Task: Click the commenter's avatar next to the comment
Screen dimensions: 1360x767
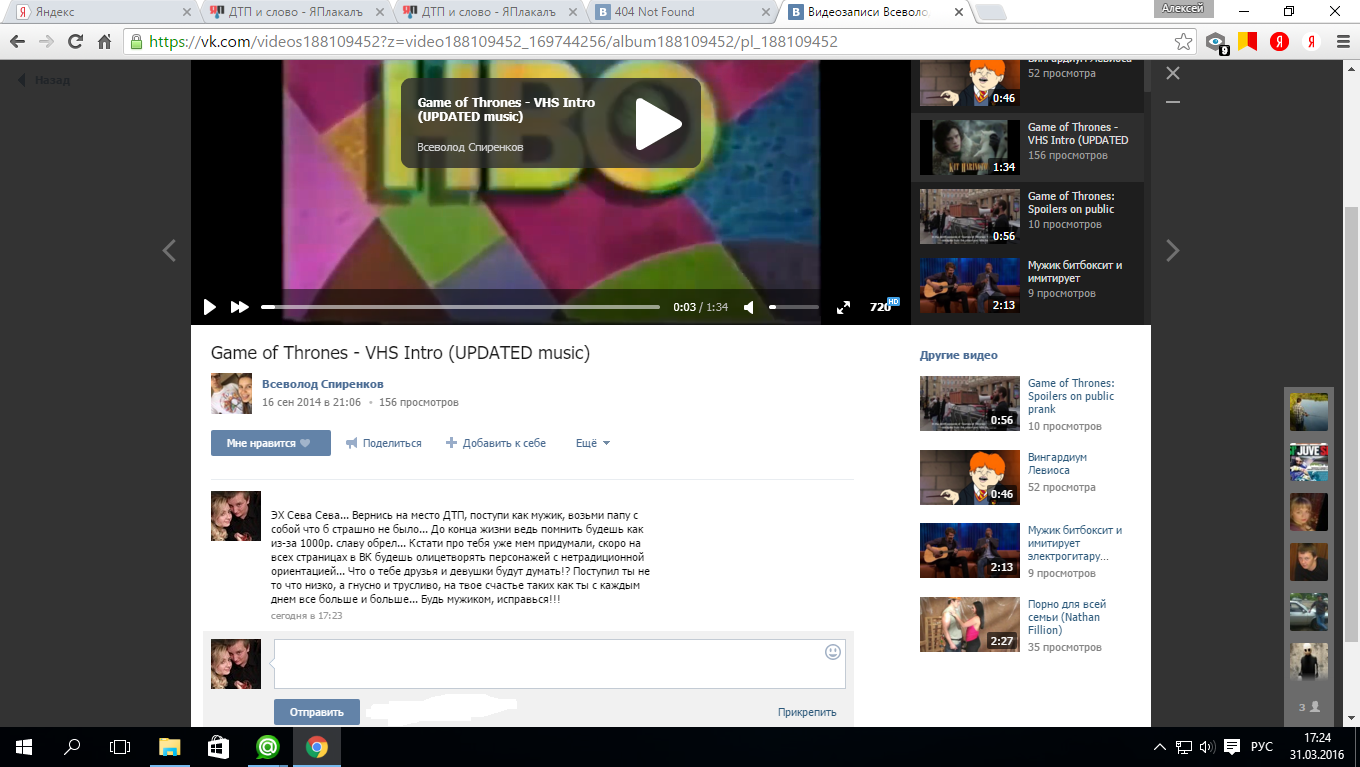Action: click(x=236, y=516)
